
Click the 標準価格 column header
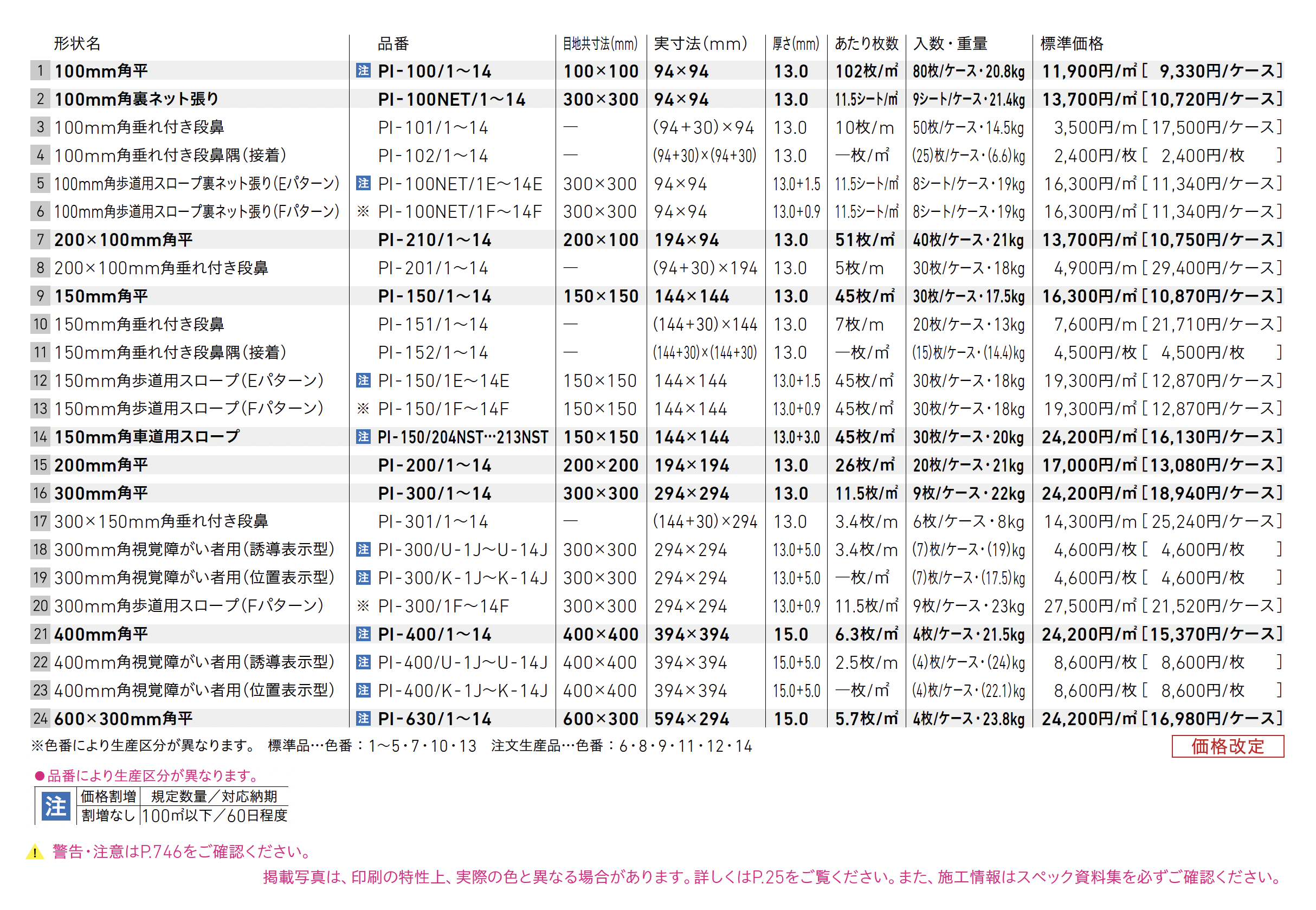[1072, 43]
